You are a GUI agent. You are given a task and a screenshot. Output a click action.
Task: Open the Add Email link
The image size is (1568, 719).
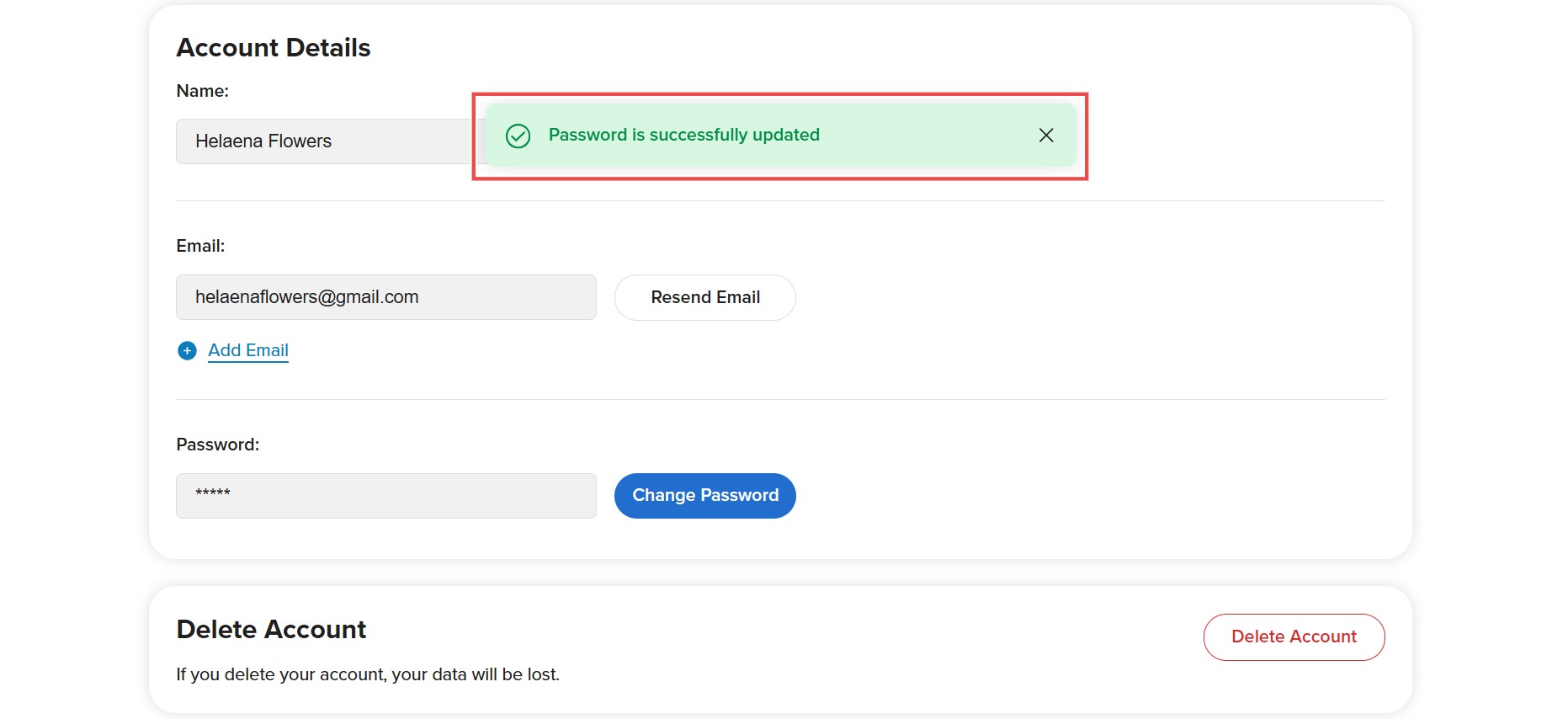pos(248,350)
